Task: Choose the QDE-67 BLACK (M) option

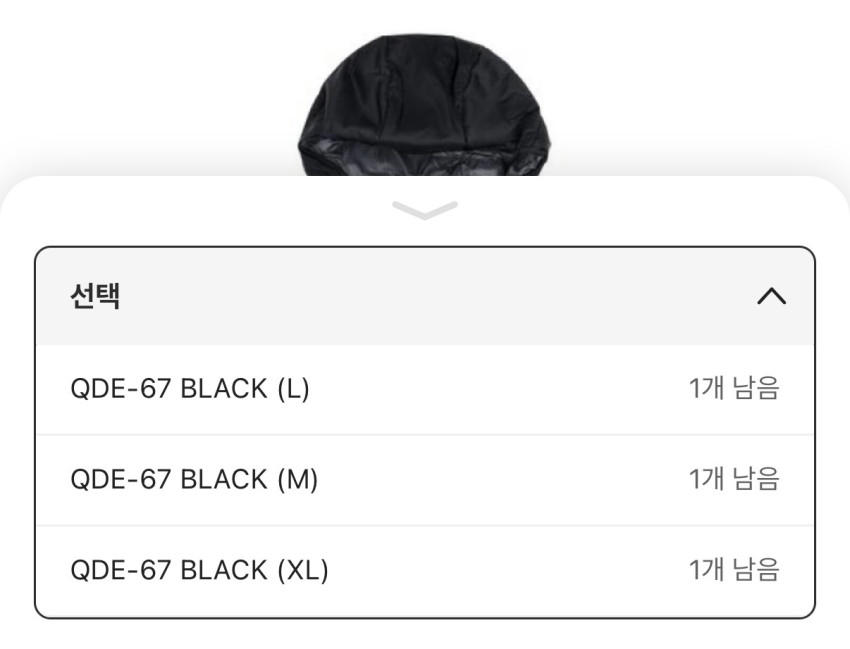Action: (x=194, y=480)
